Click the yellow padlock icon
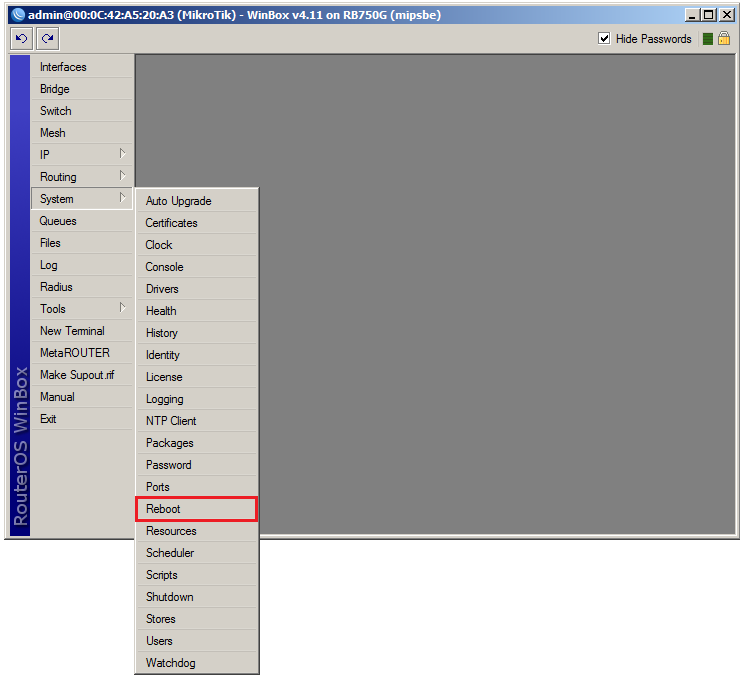 724,39
